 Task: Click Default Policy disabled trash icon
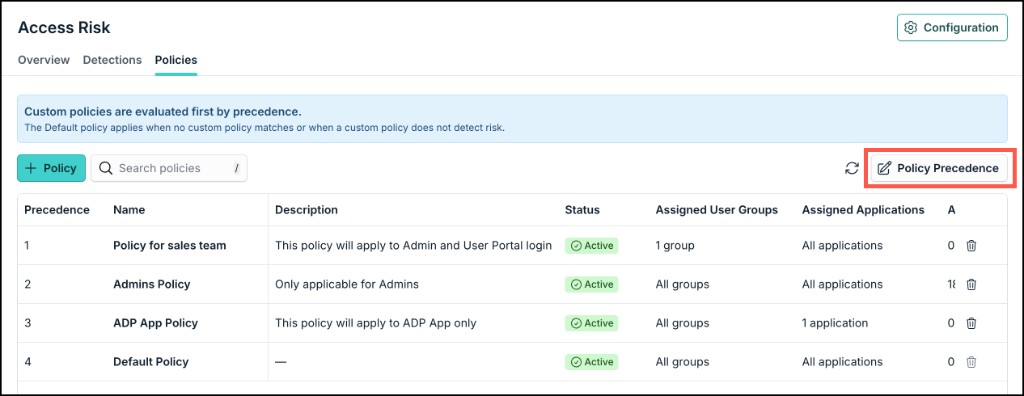tap(971, 361)
